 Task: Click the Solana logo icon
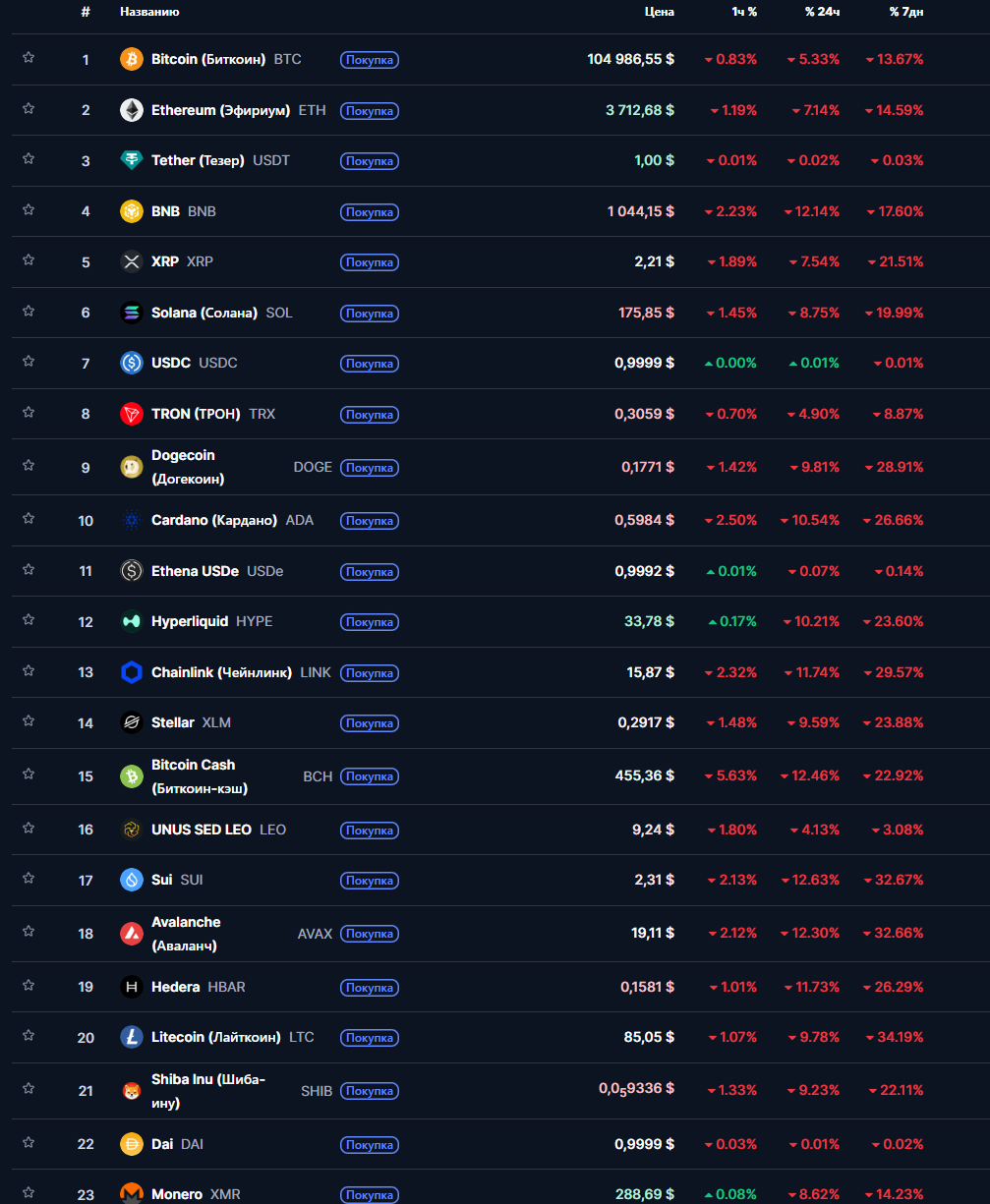[x=131, y=313]
